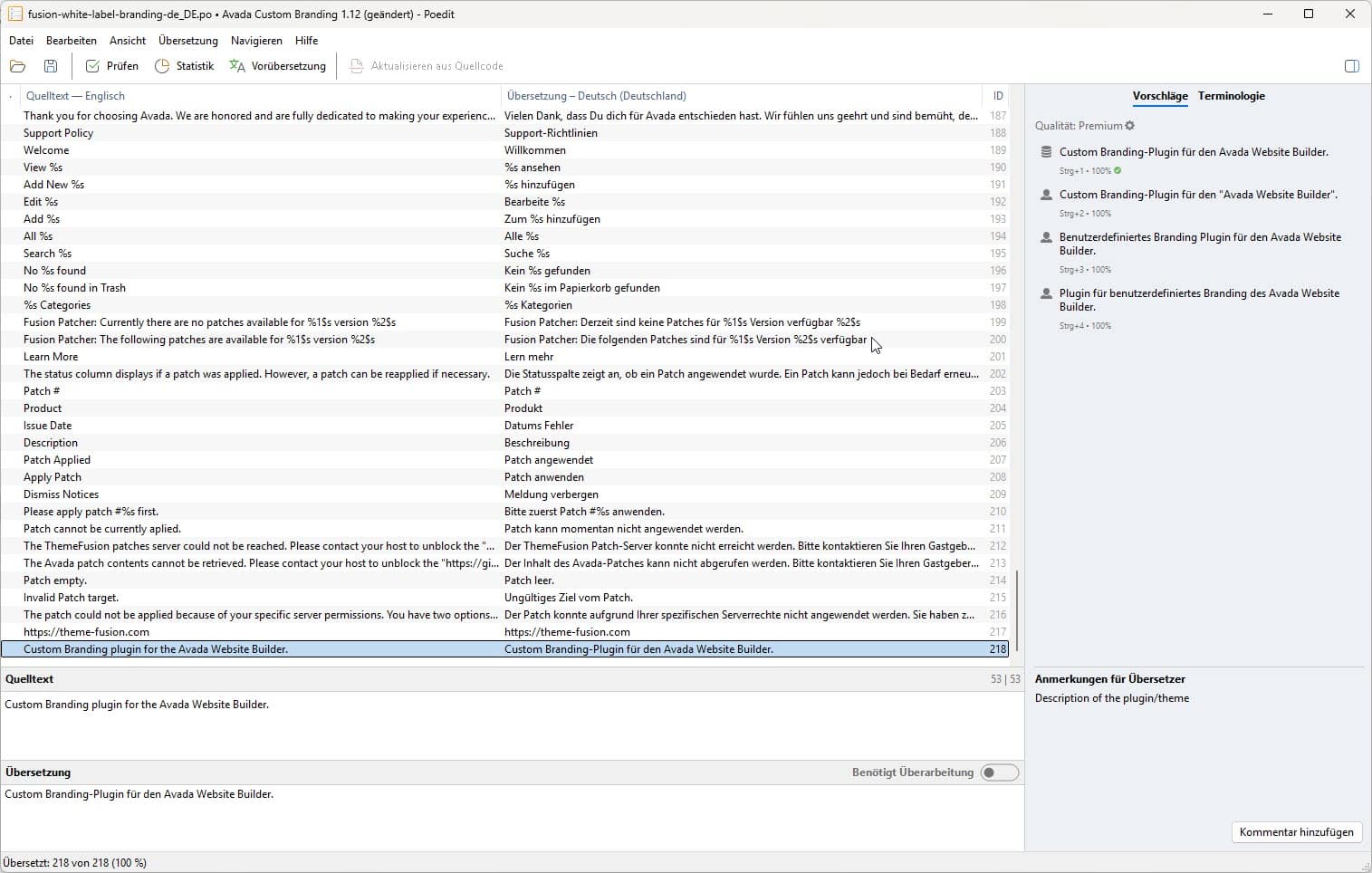Select the 'Support Policy' row
This screenshot has width=1372, height=873.
[x=504, y=133]
